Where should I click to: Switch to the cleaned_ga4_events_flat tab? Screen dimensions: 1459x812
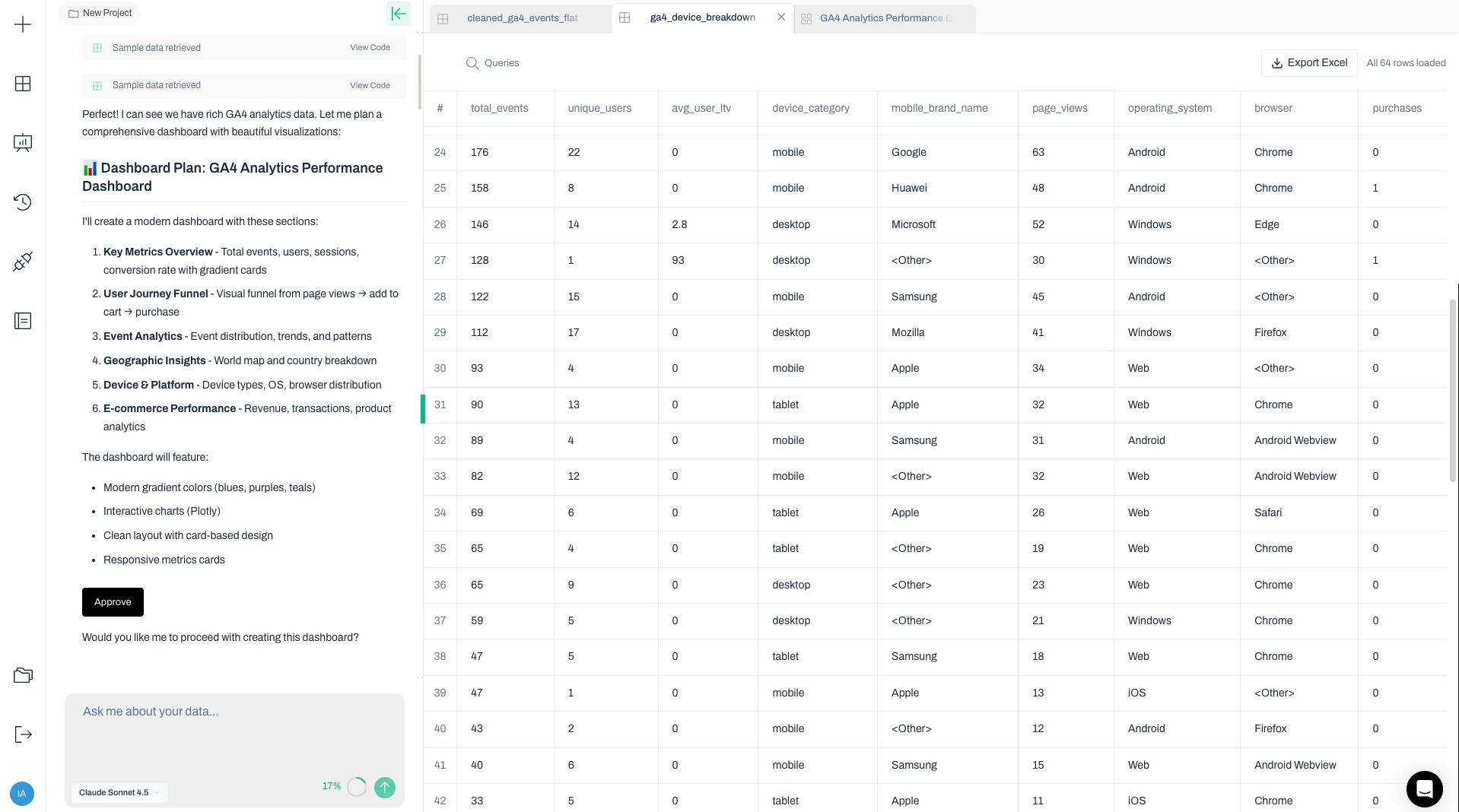[522, 17]
